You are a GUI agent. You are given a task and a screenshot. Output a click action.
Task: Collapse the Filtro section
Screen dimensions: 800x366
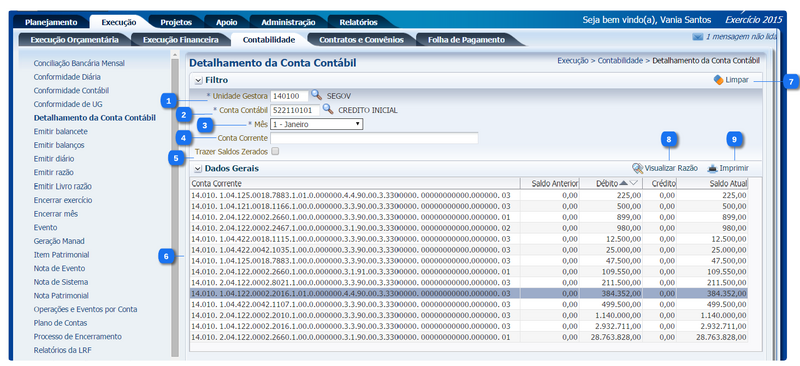pos(198,80)
